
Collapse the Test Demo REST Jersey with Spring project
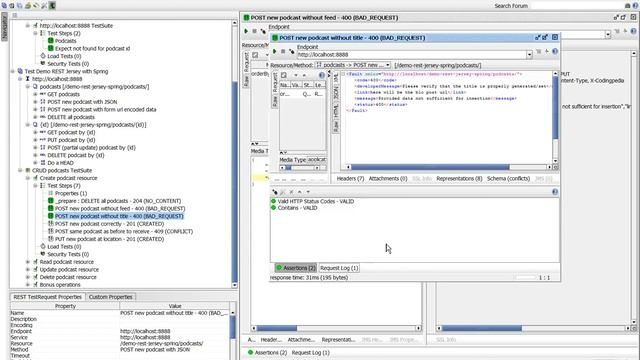pyautogui.click(x=13, y=71)
